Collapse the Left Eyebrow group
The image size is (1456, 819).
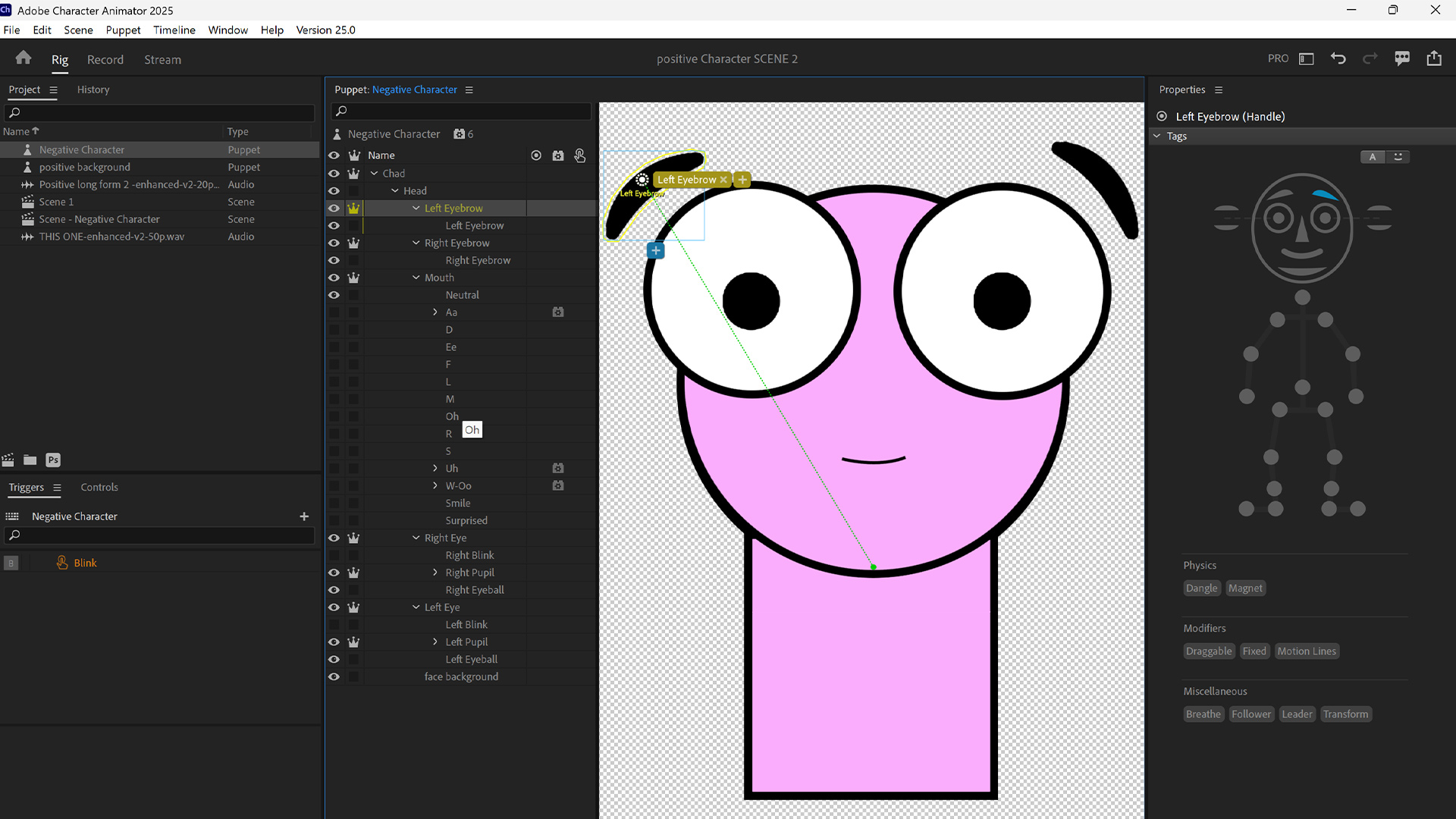(416, 209)
